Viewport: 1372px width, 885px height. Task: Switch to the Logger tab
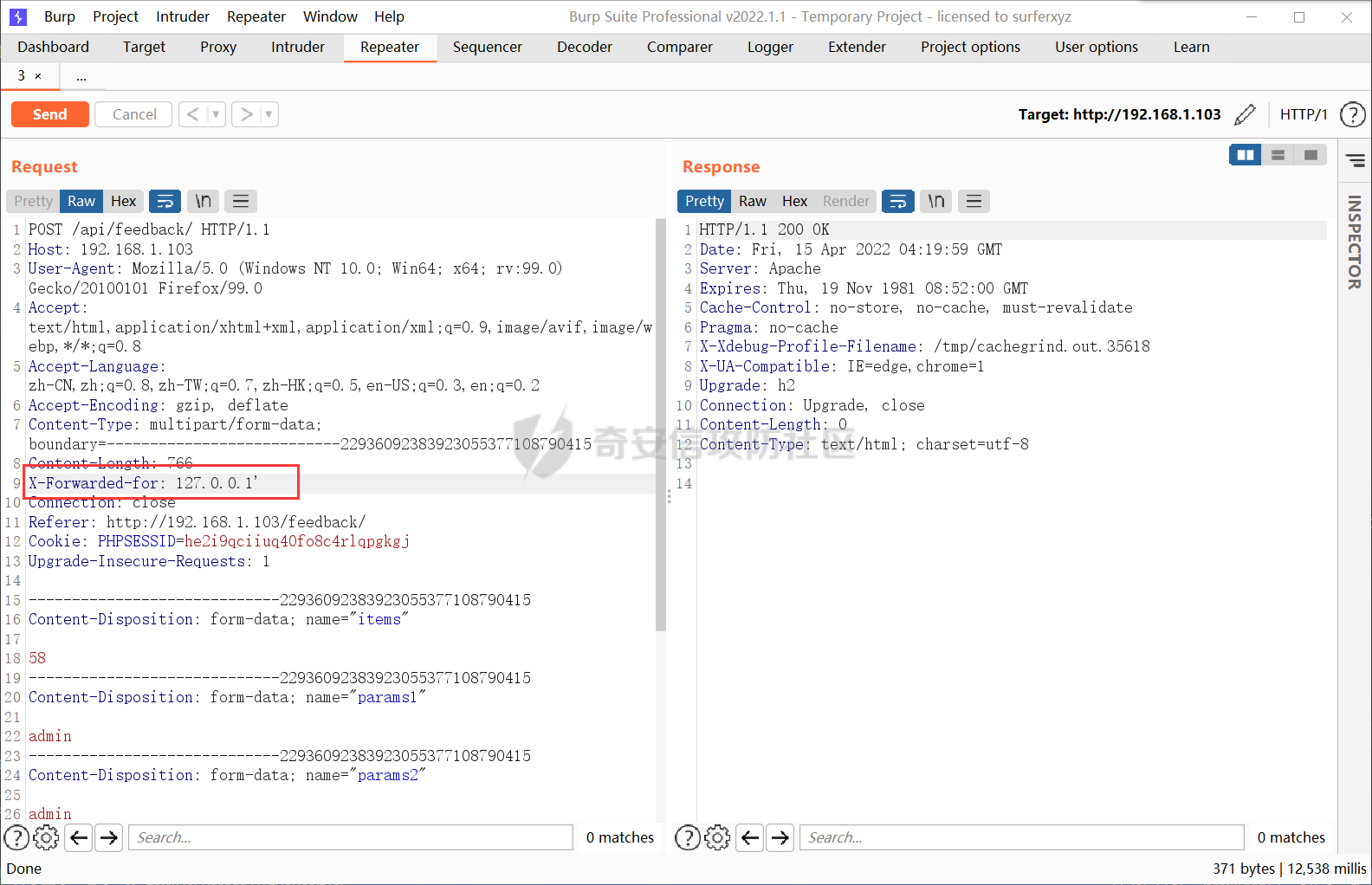770,47
